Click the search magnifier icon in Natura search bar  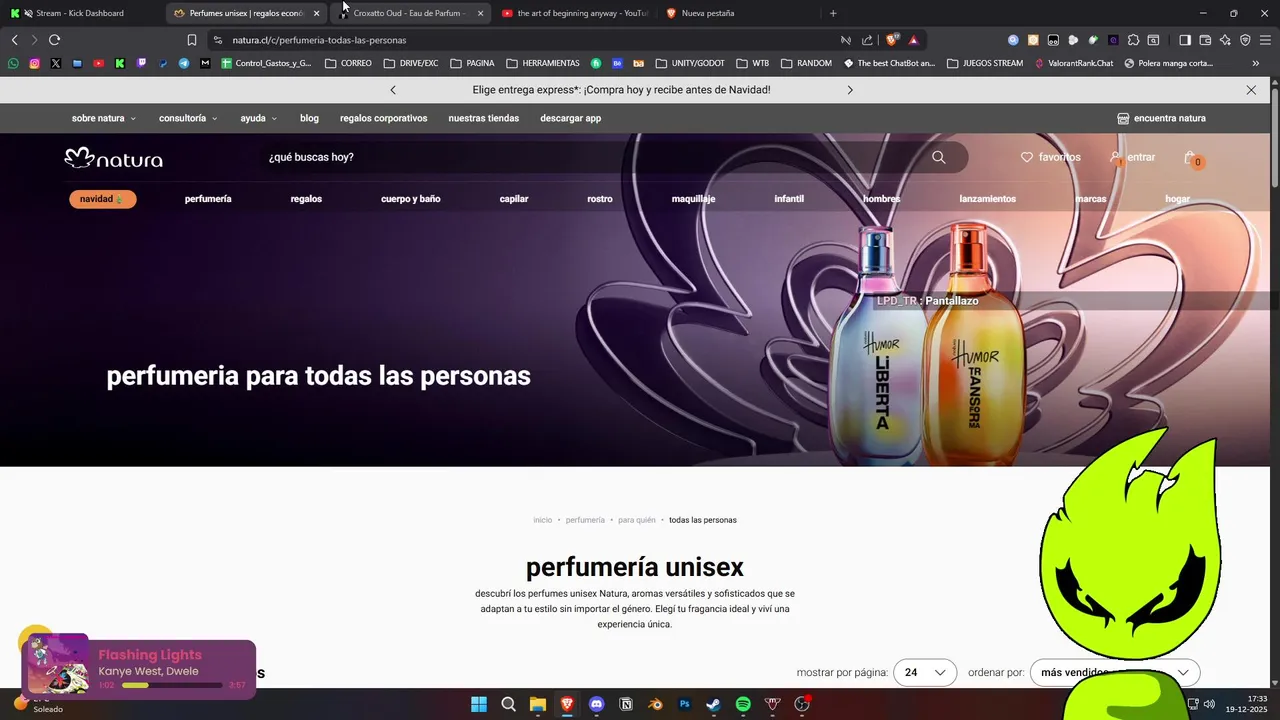[938, 157]
